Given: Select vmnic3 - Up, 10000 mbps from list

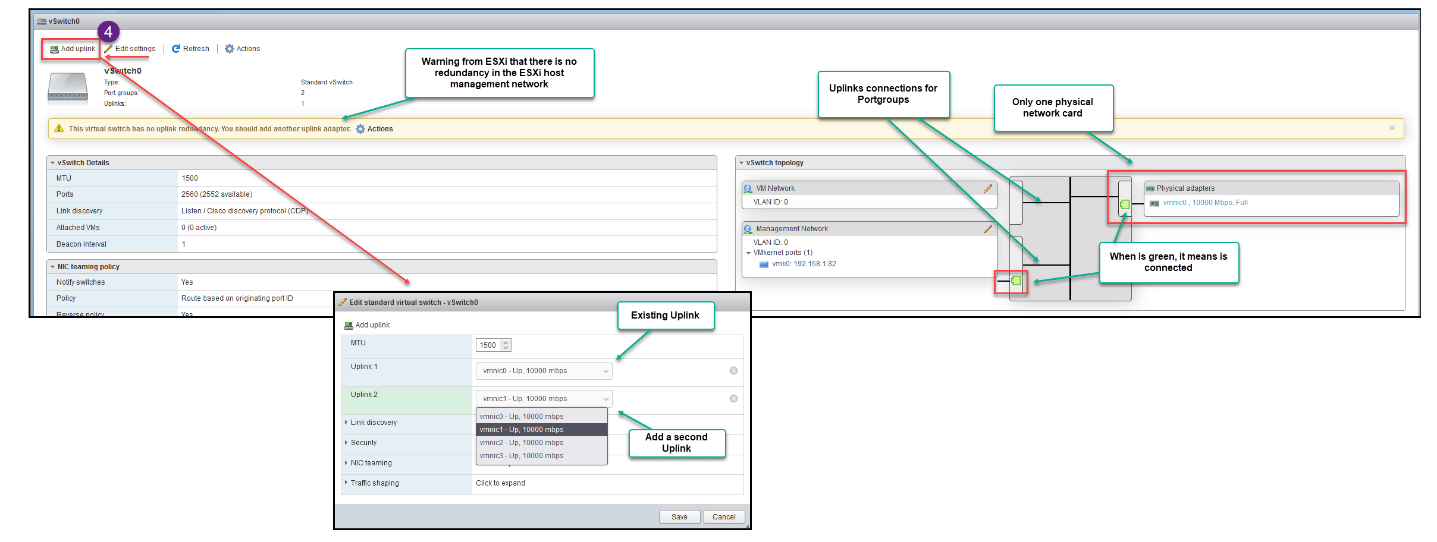Looking at the screenshot, I should coord(541,455).
